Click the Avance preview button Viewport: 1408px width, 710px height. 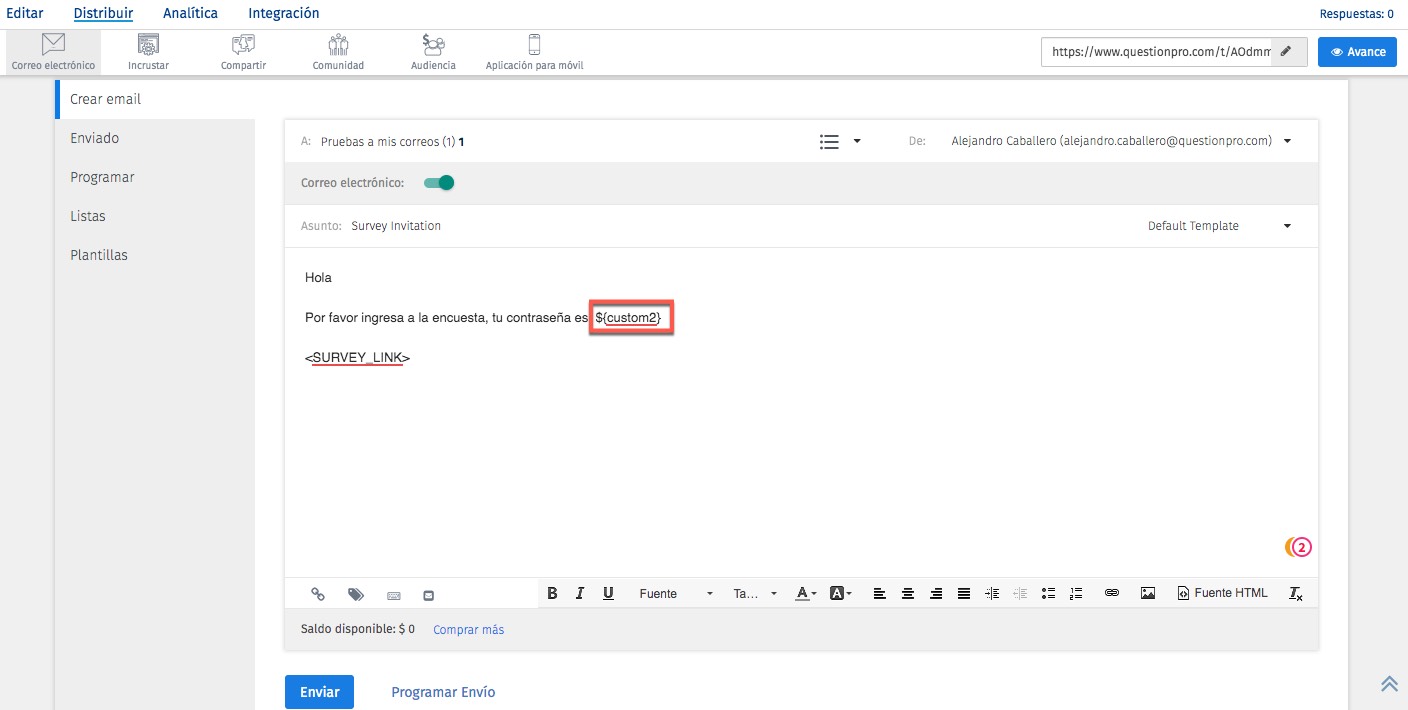tap(1357, 52)
